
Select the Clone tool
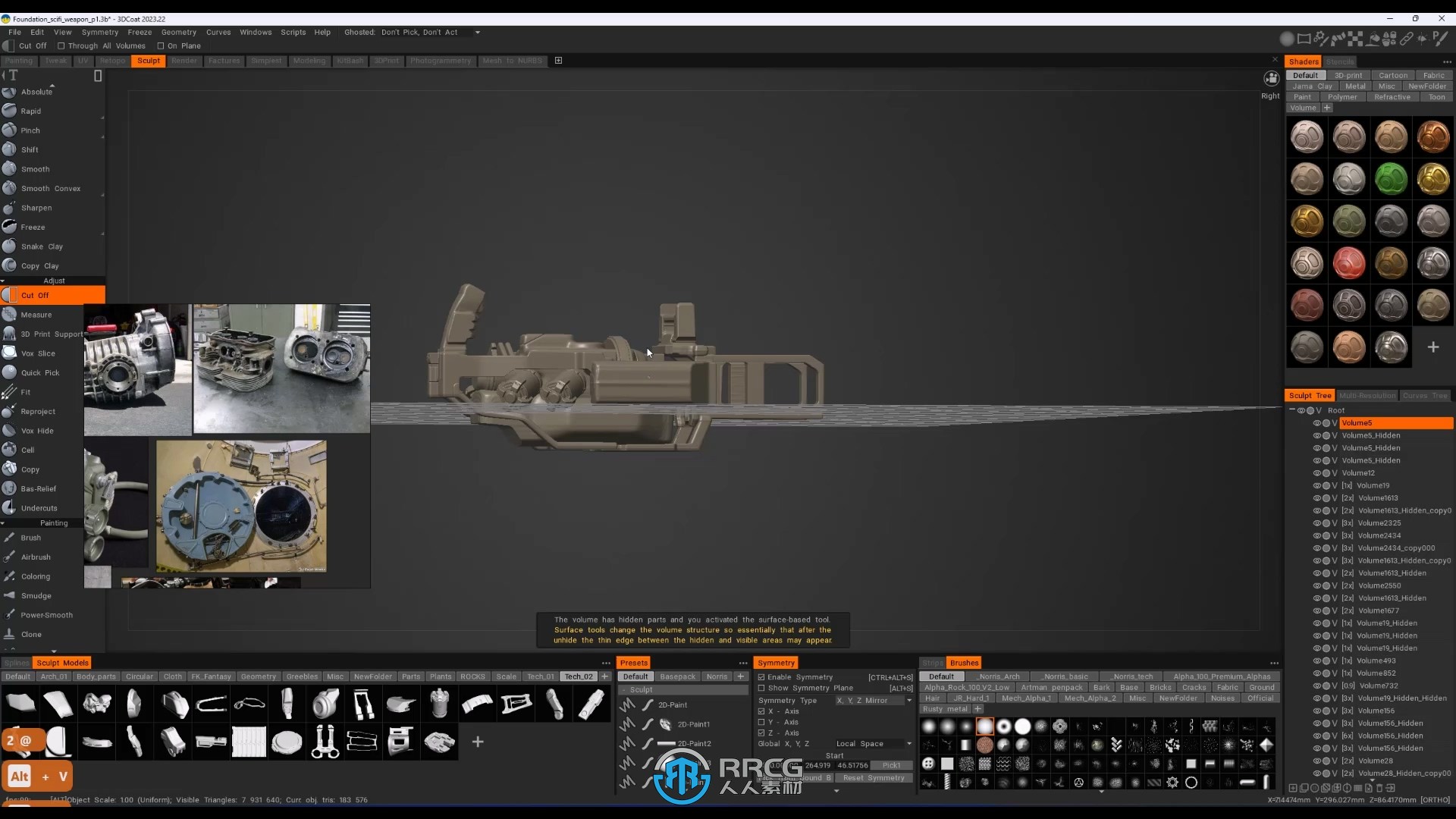[x=31, y=635]
